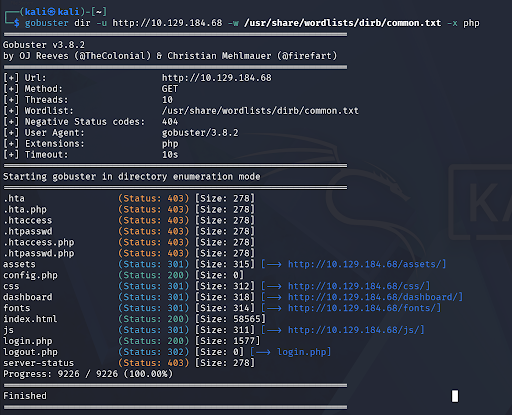The image size is (512, 415).
Task: Click the User Agent gobuster/3.8.2 value
Action: [200, 133]
